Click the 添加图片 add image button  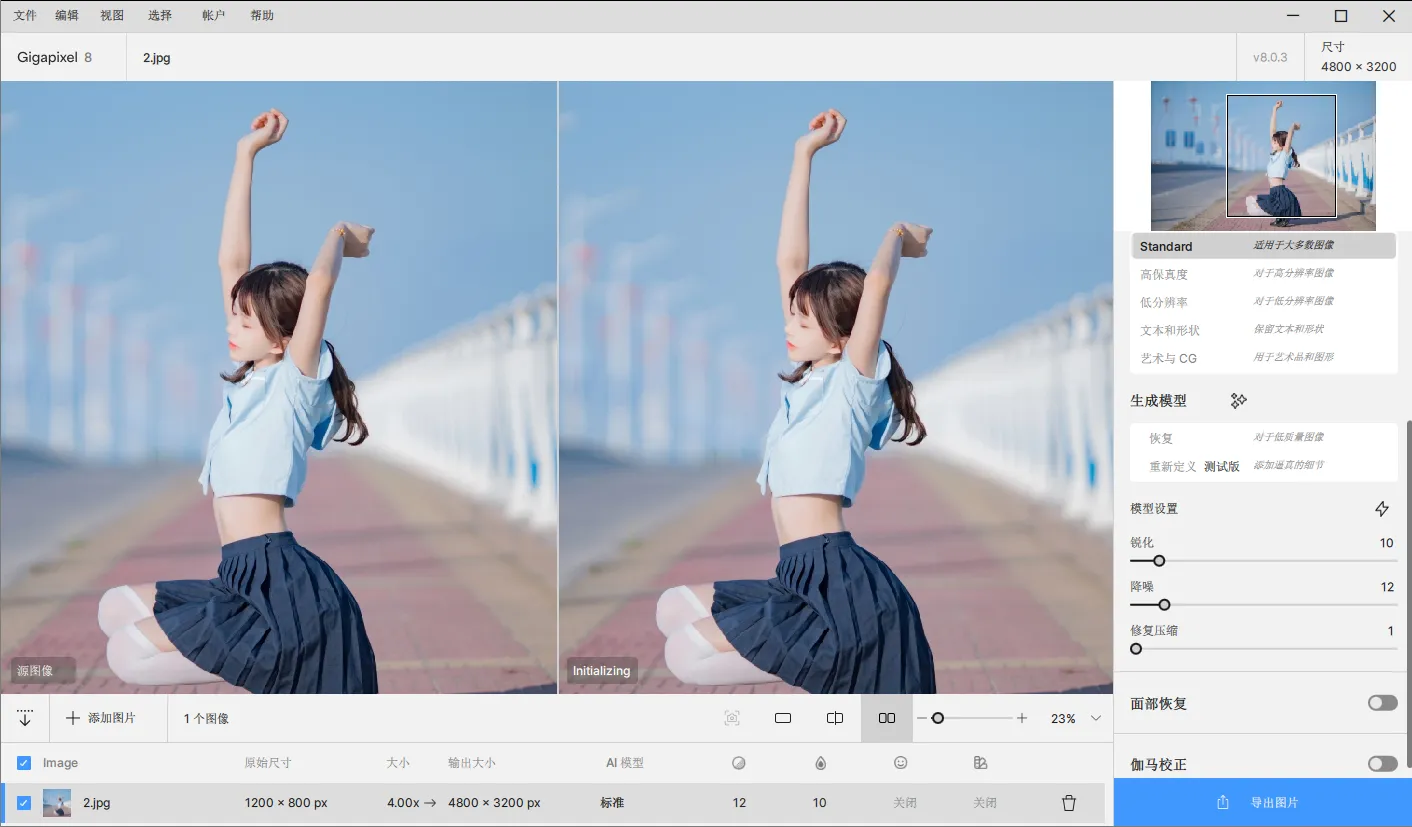(101, 718)
